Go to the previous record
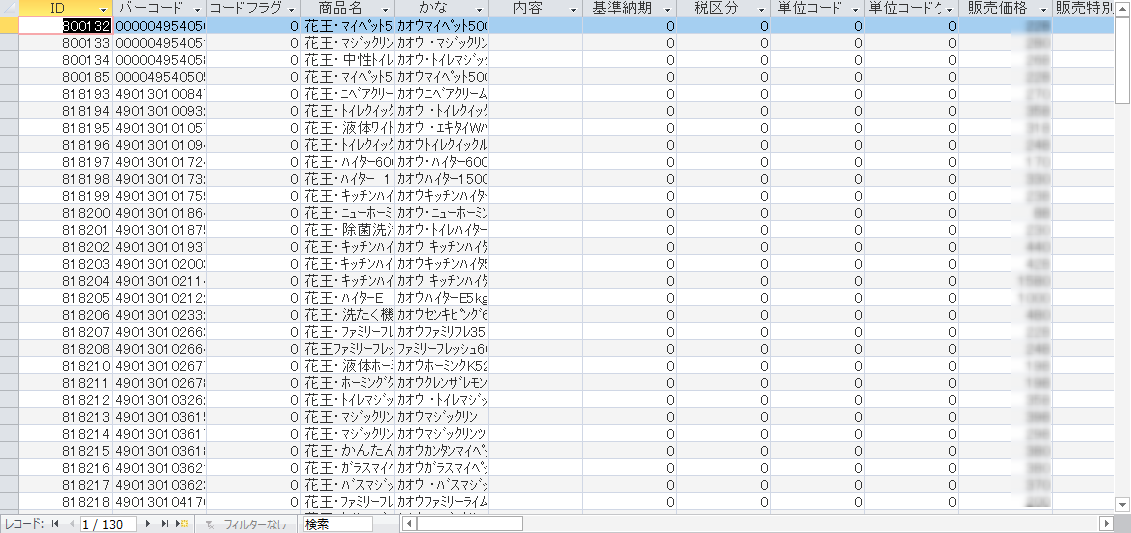The width and height of the screenshot is (1131, 533). [71, 524]
